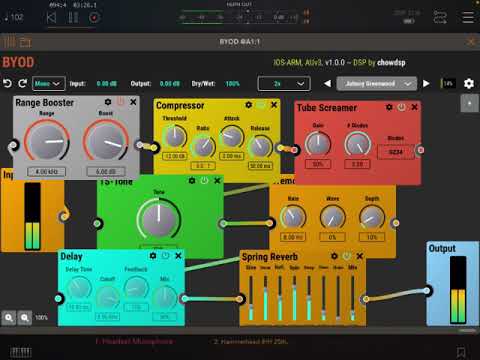Open Tube Screamer module settings gear
Image resolution: width=480 pixels, height=360 pixels.
point(389,107)
